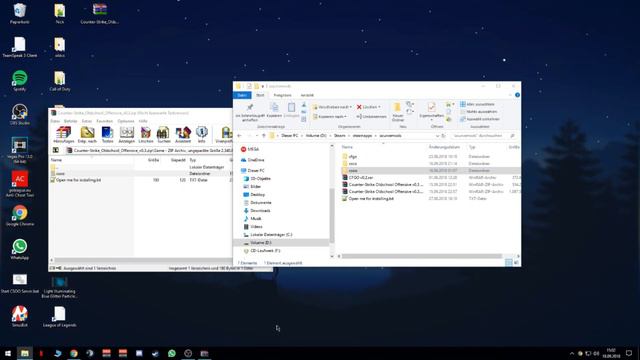The height and width of the screenshot is (360, 640).
Task: Open Hilfe menu in WinRAR
Action: [x=143, y=121]
